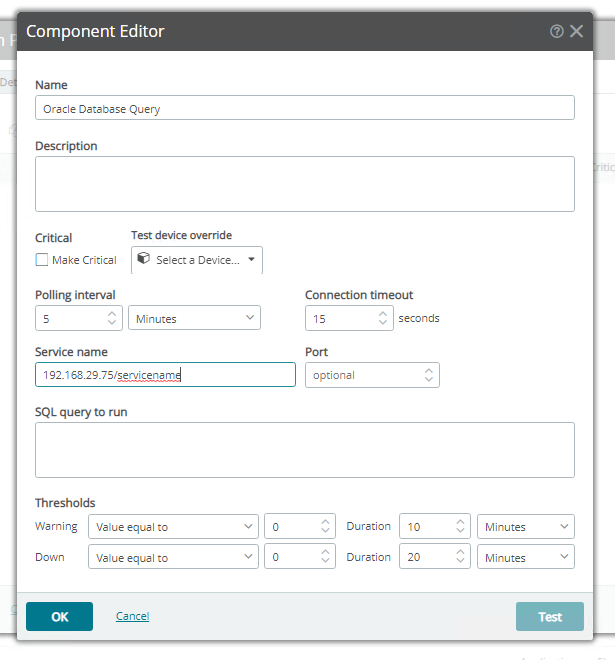The height and width of the screenshot is (660, 615).
Task: Increase the Port number
Action: click(429, 371)
